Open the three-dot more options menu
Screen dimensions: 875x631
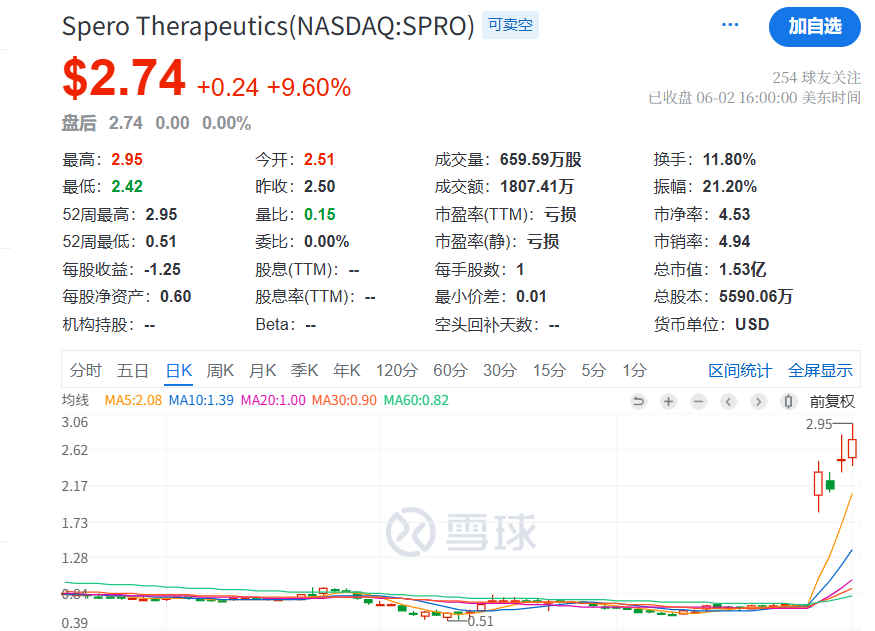(x=730, y=25)
